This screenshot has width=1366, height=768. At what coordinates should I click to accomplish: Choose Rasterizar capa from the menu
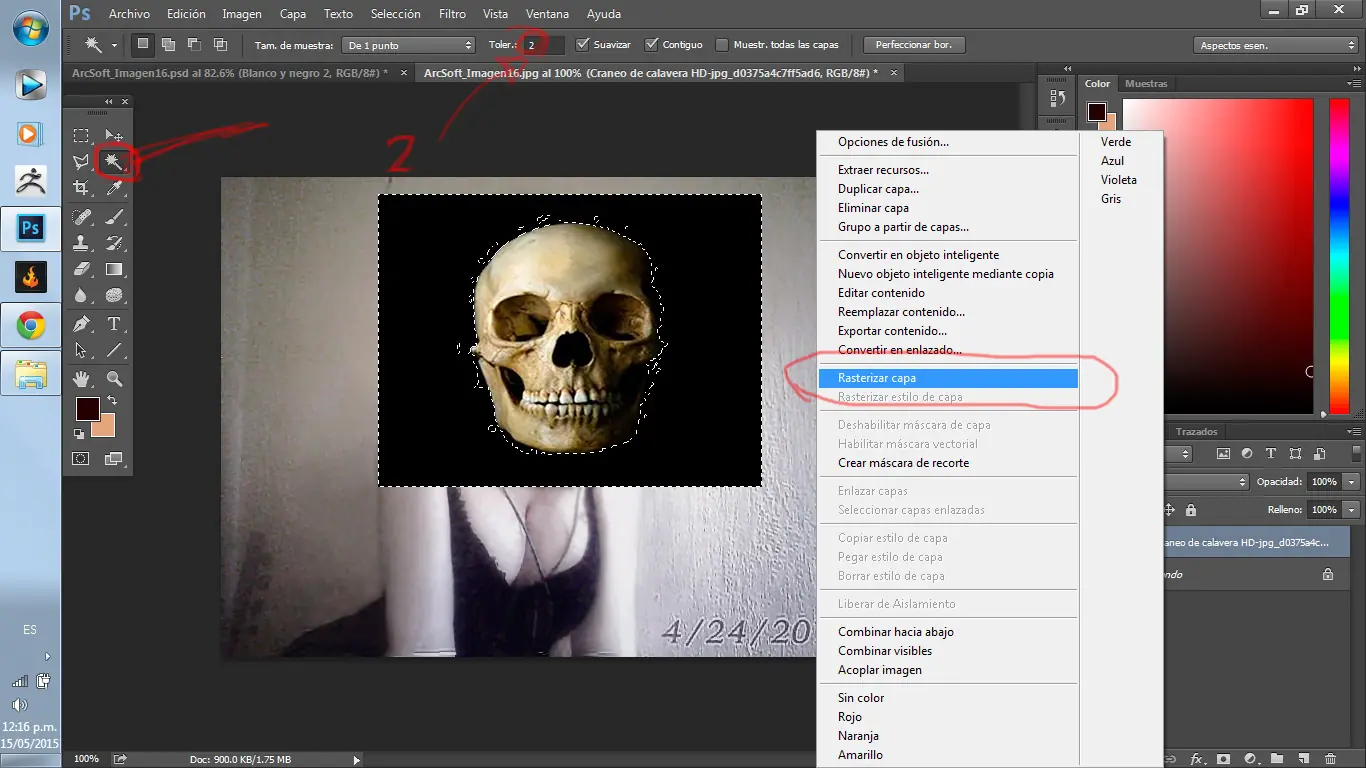900,378
